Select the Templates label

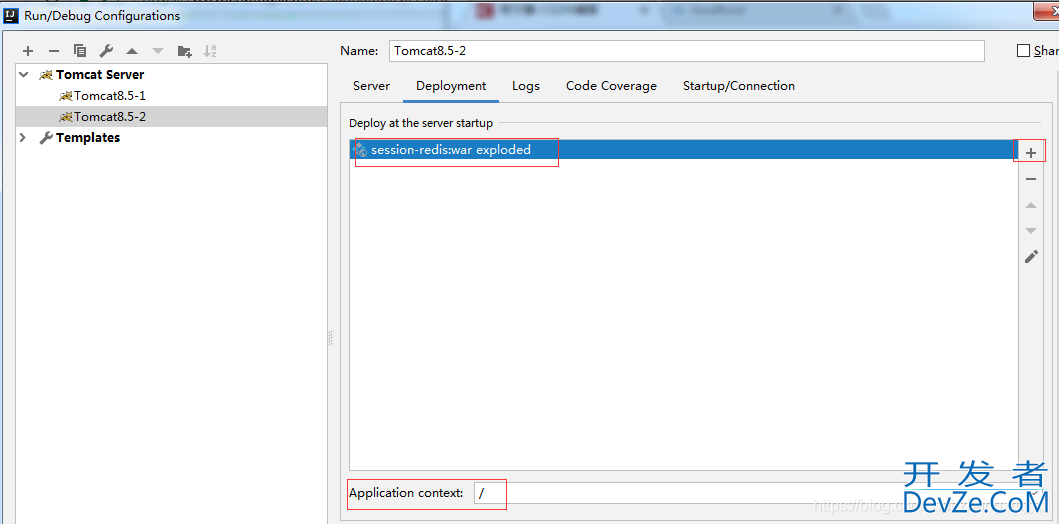tap(88, 138)
